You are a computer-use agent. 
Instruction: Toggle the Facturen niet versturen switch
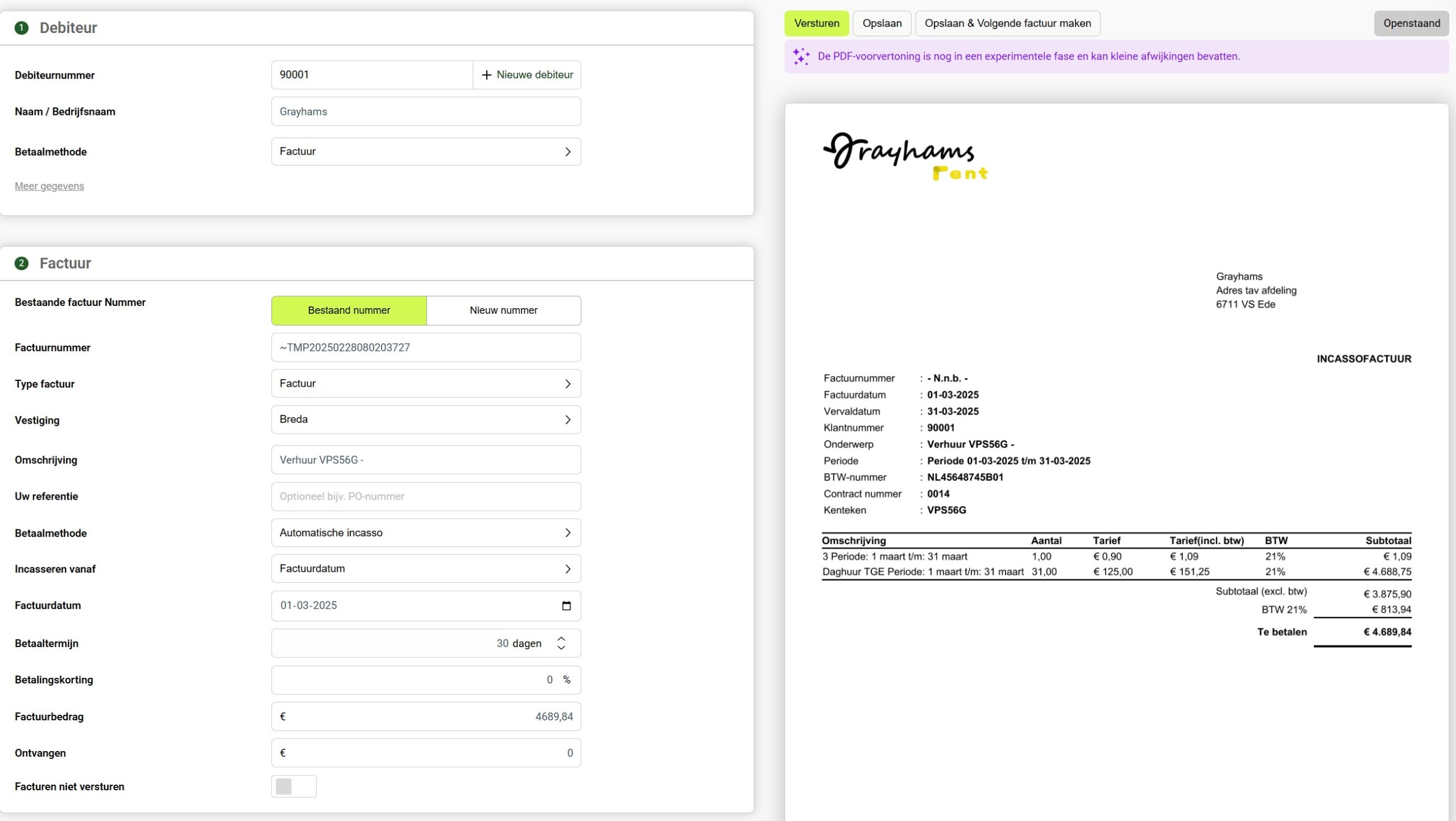click(x=293, y=786)
